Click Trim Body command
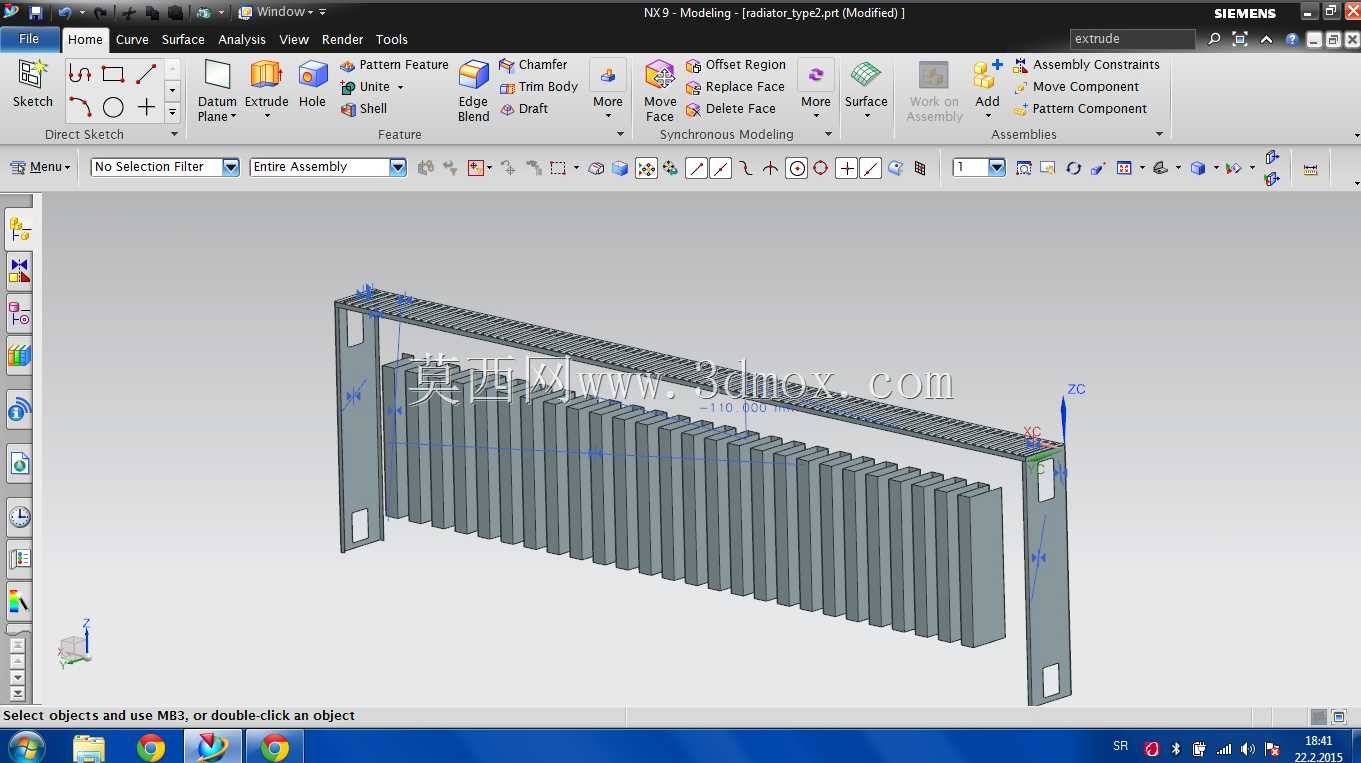Screen dimensions: 1361x763 pos(538,87)
